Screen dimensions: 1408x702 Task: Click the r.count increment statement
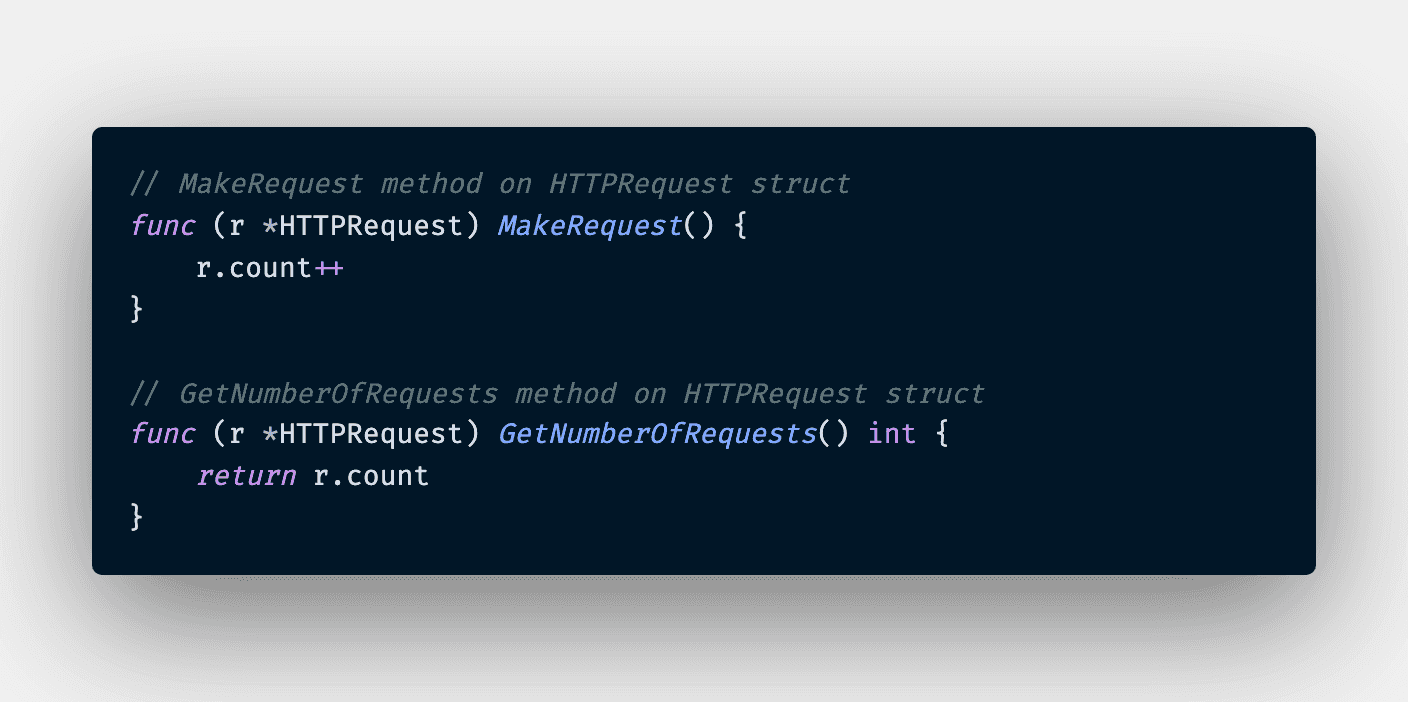[270, 268]
